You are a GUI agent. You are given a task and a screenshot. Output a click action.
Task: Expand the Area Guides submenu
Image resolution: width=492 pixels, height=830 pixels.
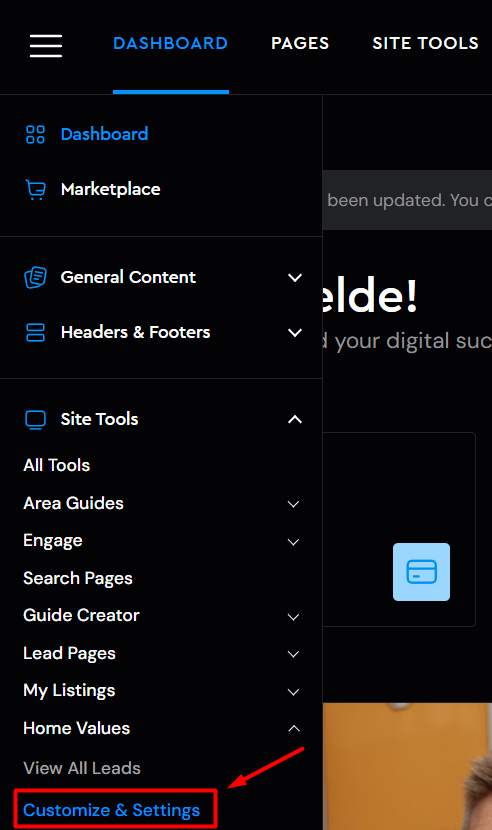[x=293, y=504]
